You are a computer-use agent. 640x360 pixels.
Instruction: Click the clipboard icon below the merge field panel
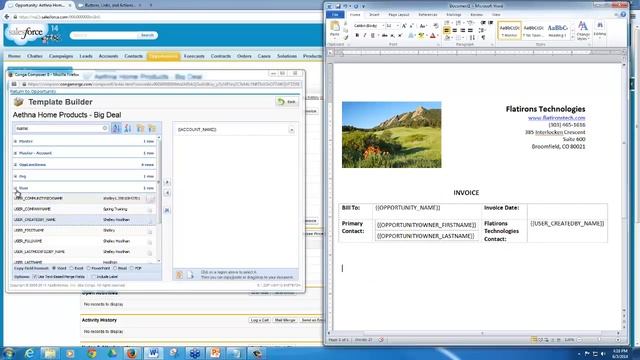pos(179,275)
